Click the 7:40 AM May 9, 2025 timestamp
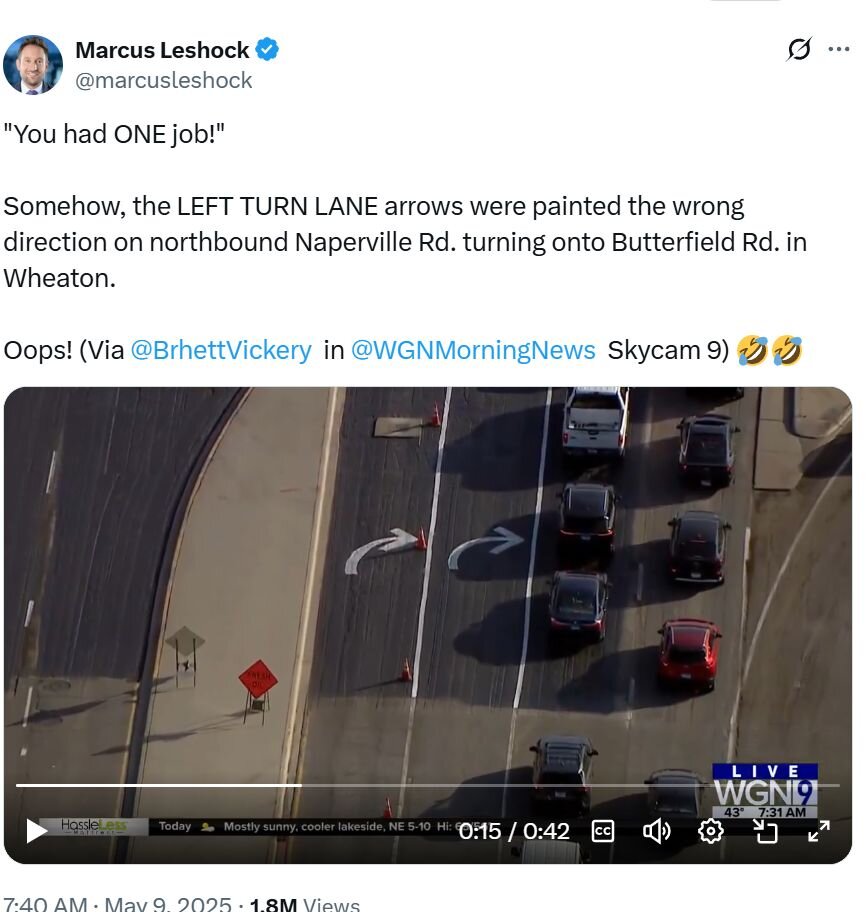868x912 pixels. click(118, 905)
